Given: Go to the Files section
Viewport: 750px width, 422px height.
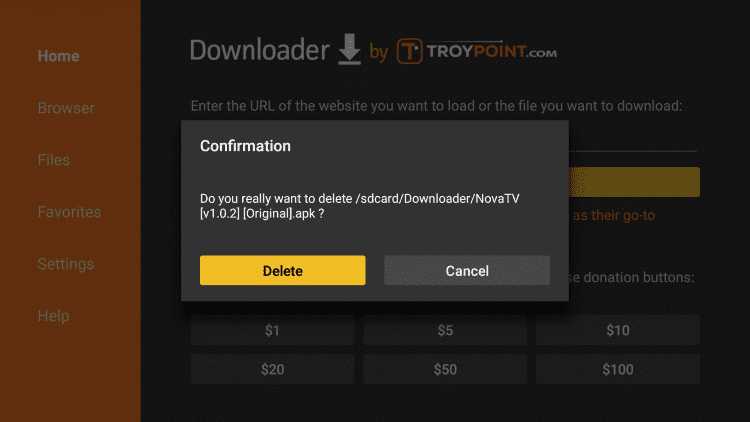Looking at the screenshot, I should pyautogui.click(x=54, y=160).
